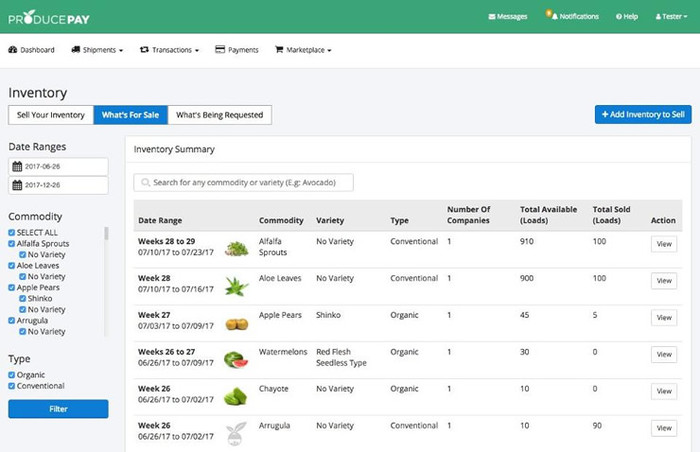
Task: Click the Payments credit card icon
Action: pos(220,49)
